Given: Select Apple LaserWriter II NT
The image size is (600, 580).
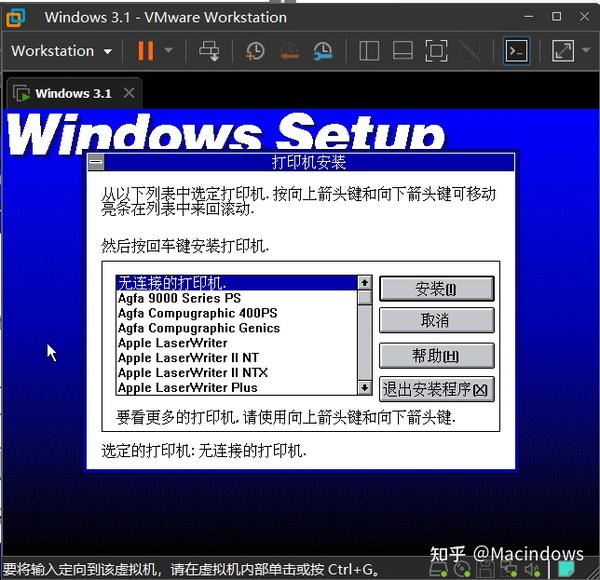Looking at the screenshot, I should coord(236,358).
